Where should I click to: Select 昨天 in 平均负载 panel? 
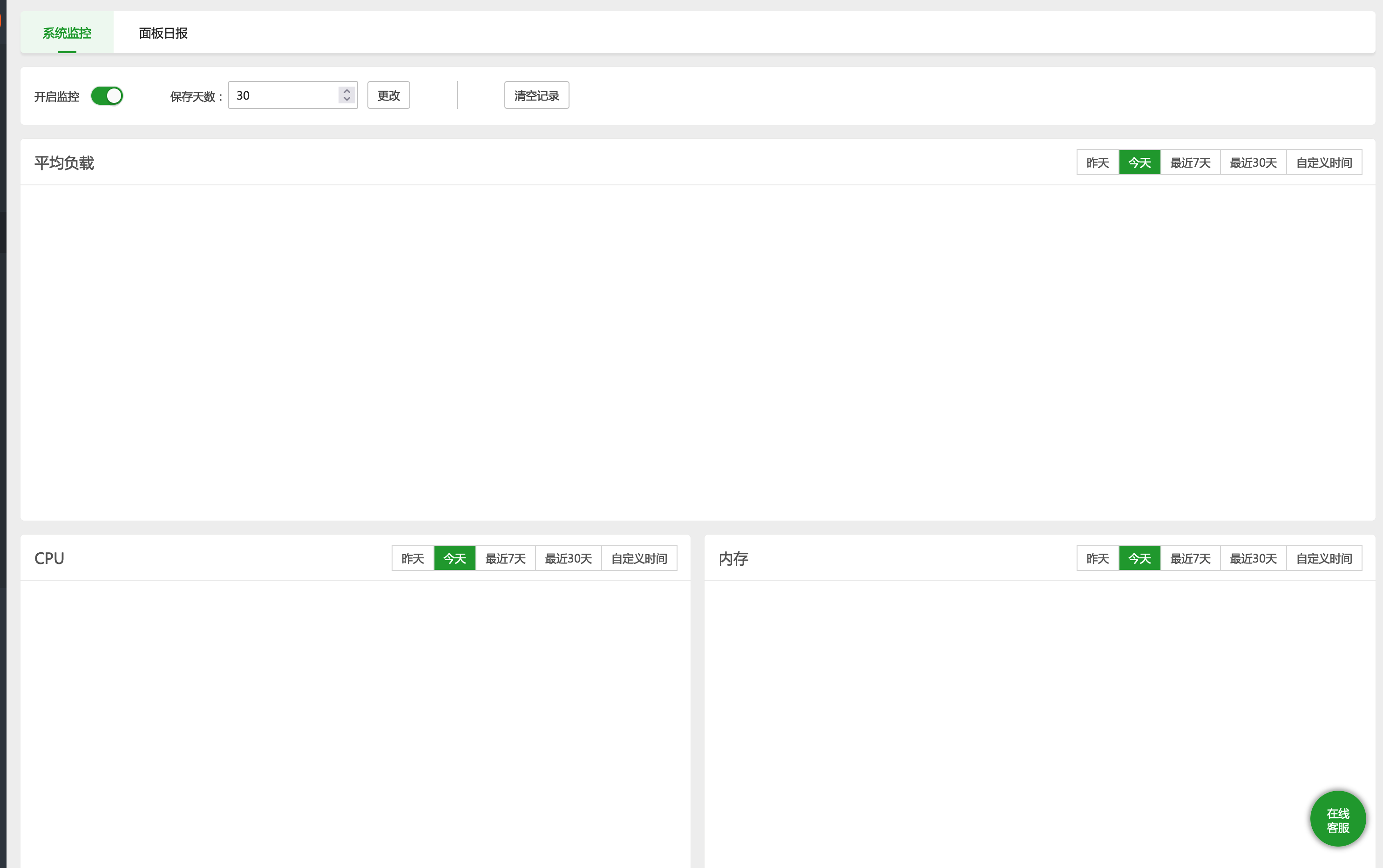[1098, 163]
